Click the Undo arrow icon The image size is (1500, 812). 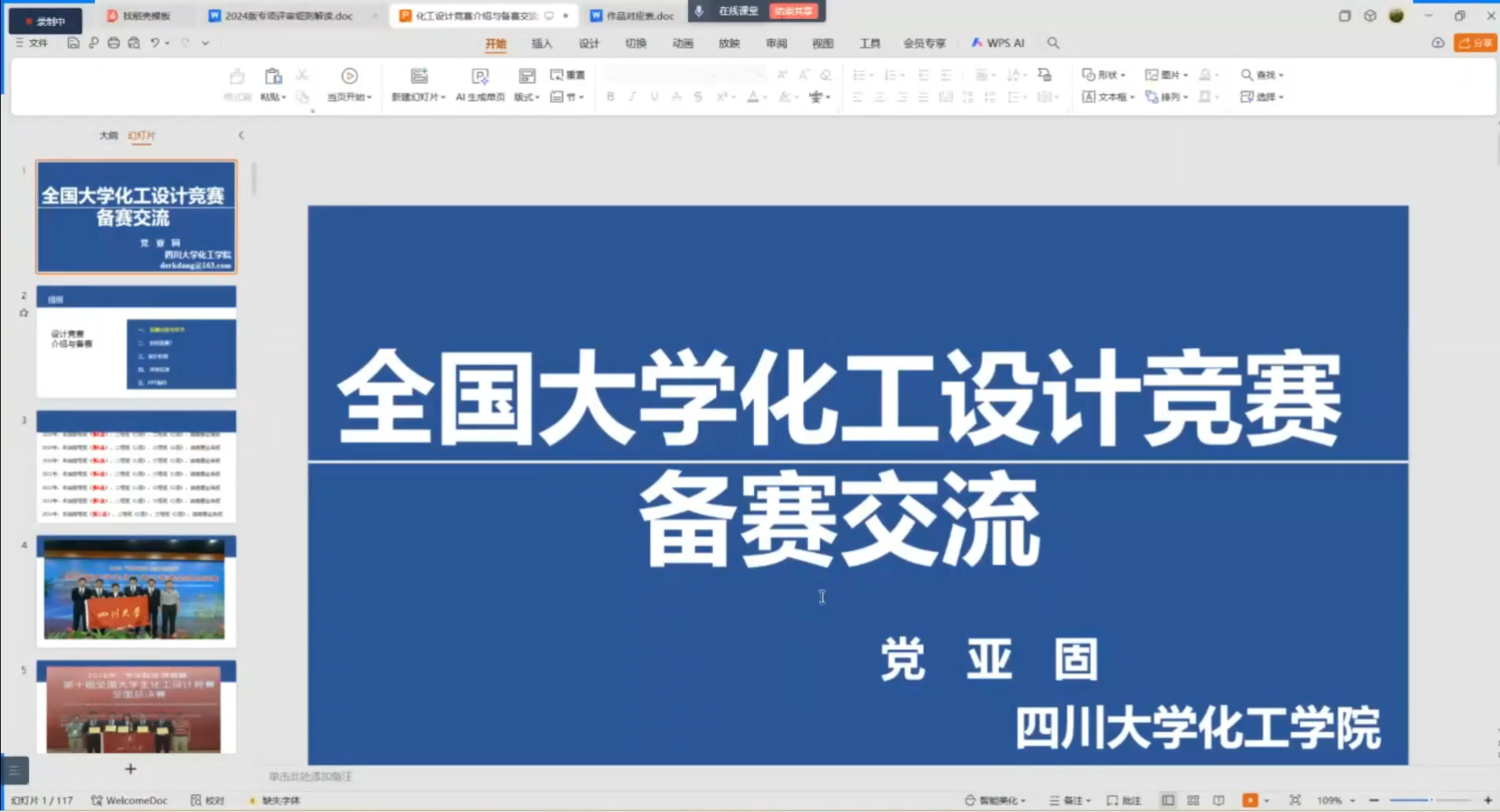click(x=155, y=43)
